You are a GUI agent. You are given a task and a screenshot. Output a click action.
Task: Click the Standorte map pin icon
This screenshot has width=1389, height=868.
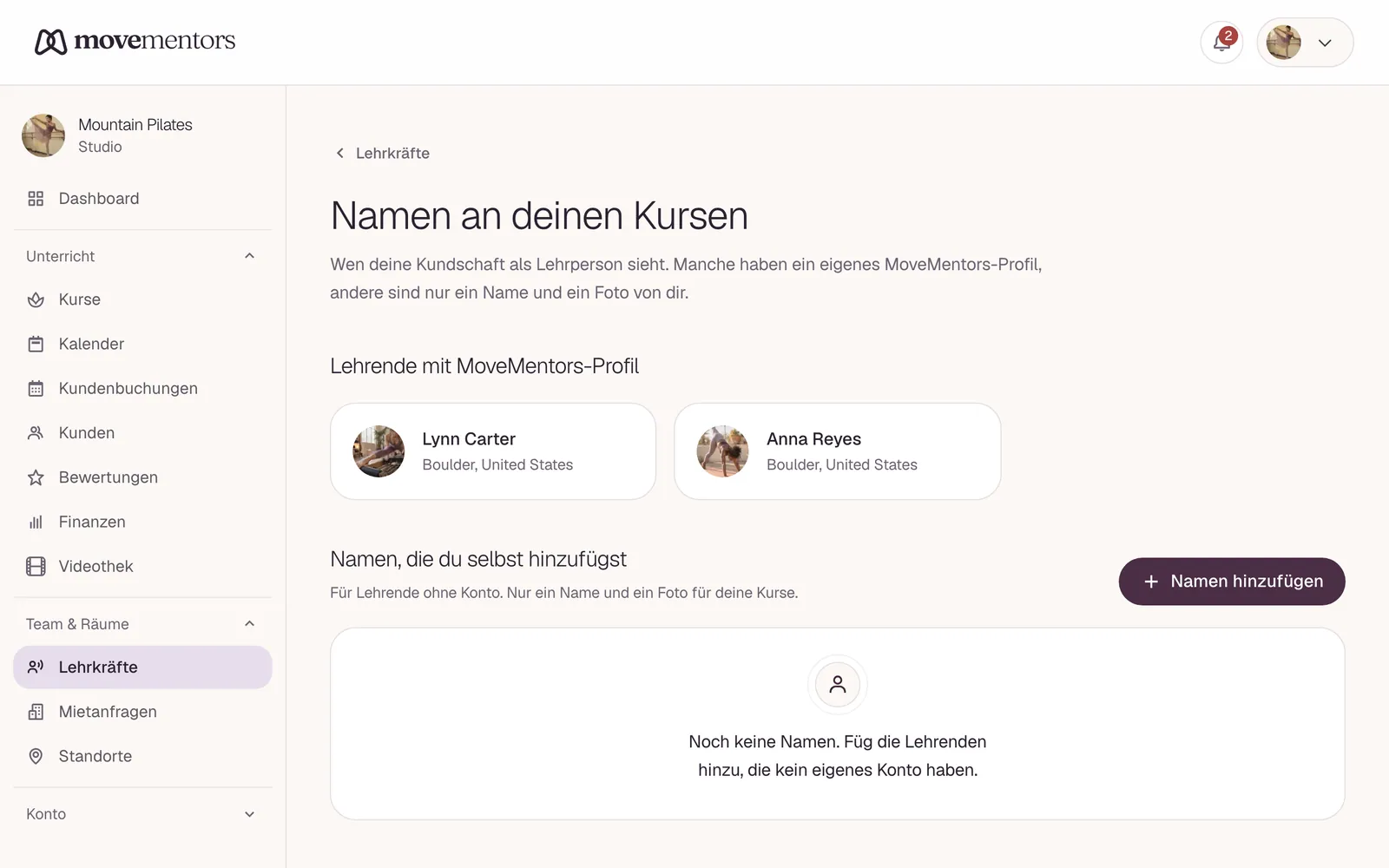pyautogui.click(x=36, y=756)
